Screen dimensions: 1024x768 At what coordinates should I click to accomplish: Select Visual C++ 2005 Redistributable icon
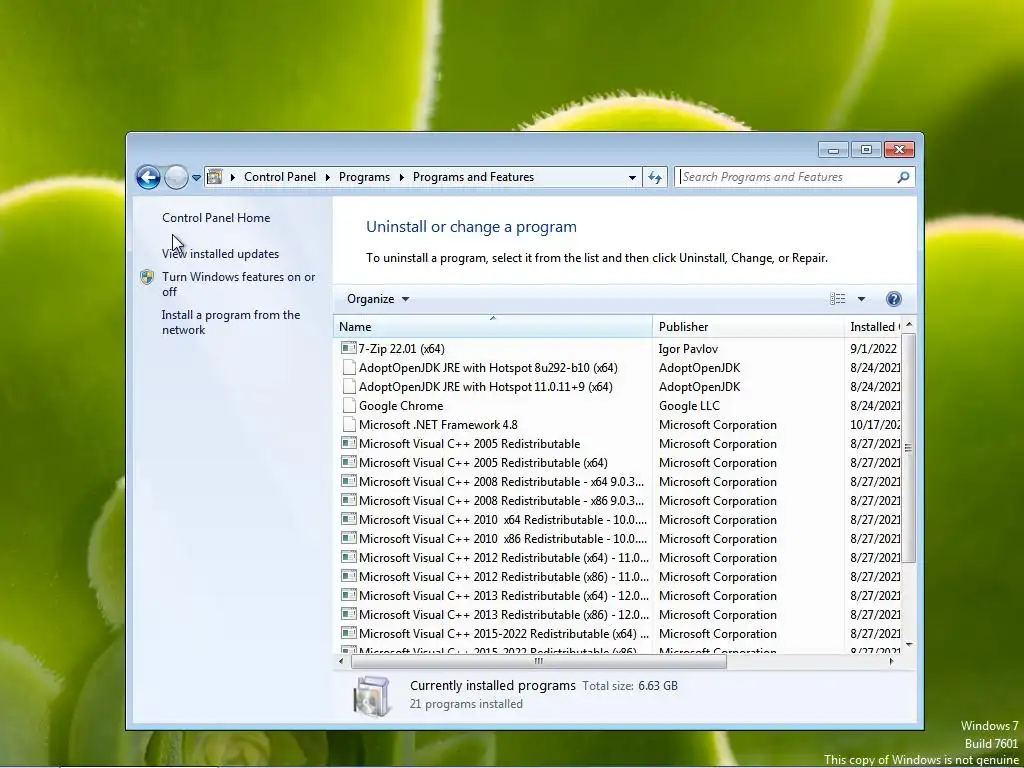[x=349, y=443]
